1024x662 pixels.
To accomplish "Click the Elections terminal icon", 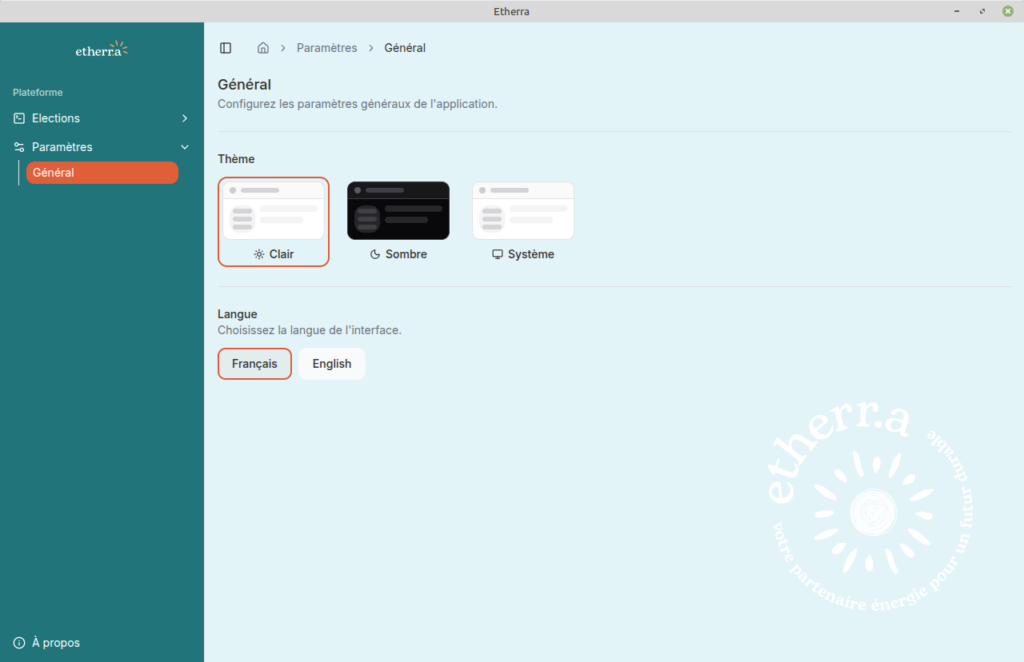I will pos(19,118).
